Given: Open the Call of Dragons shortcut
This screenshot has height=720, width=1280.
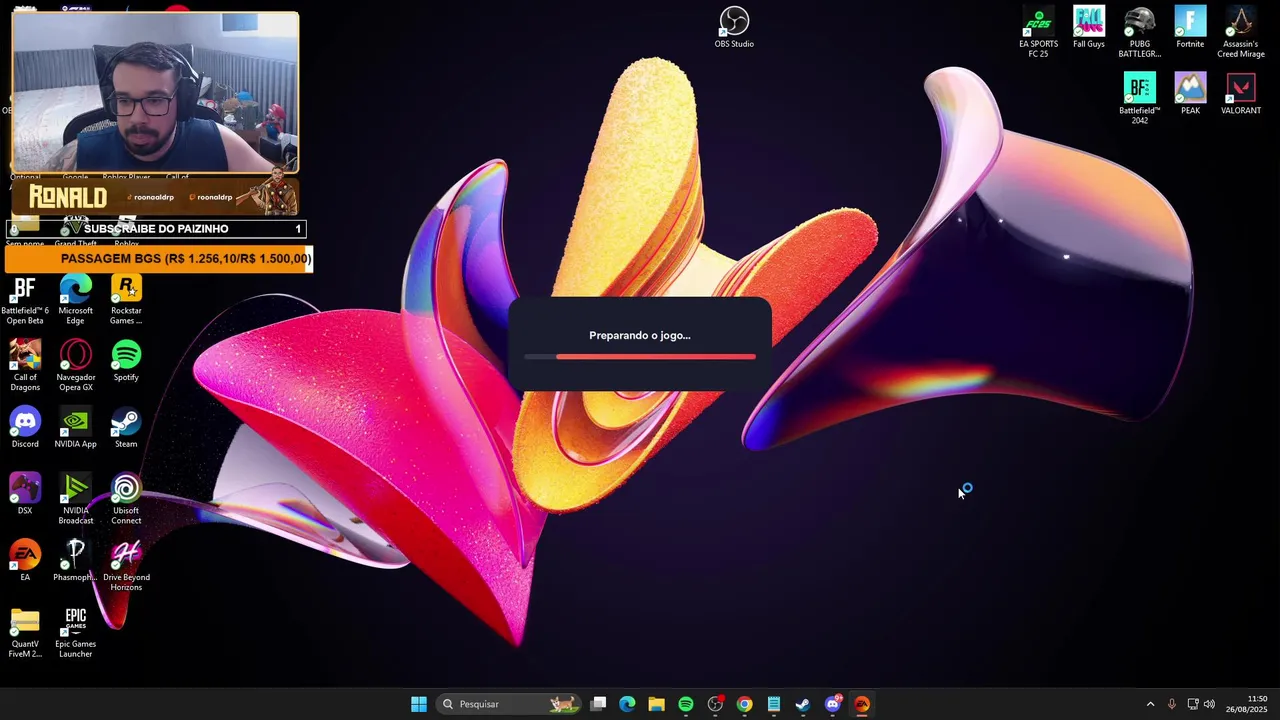Looking at the screenshot, I should coord(25,366).
